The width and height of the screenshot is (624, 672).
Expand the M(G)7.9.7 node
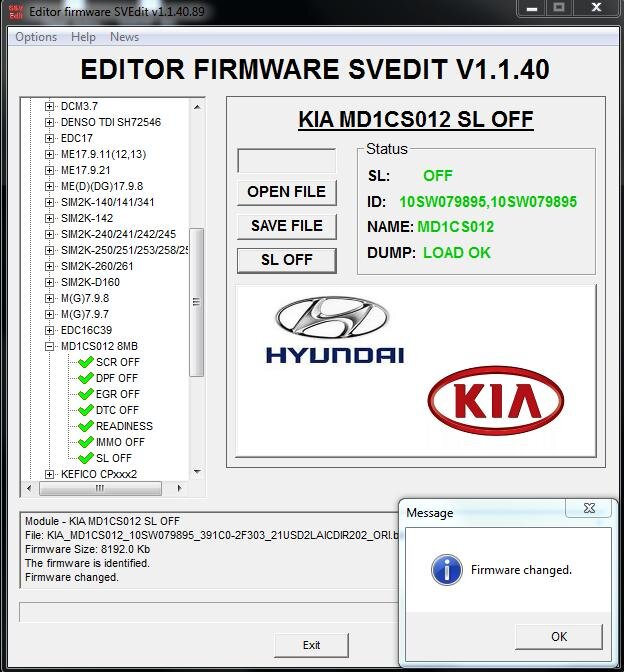point(49,314)
